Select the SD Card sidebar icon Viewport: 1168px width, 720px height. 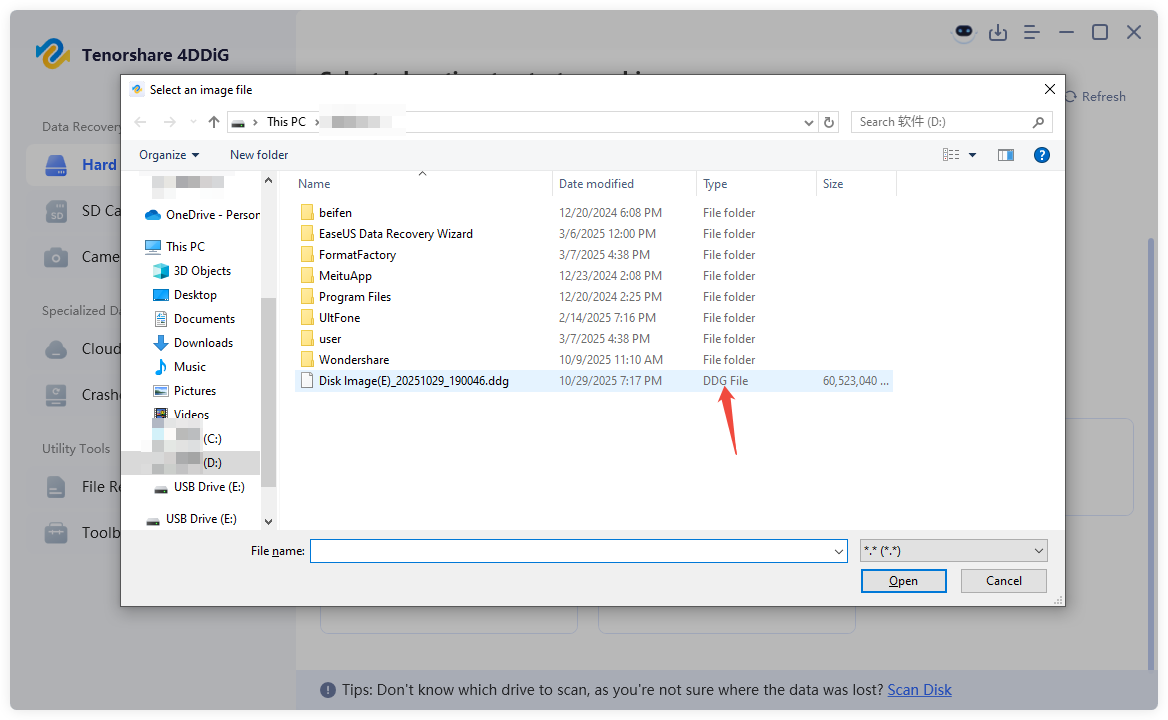click(x=56, y=211)
